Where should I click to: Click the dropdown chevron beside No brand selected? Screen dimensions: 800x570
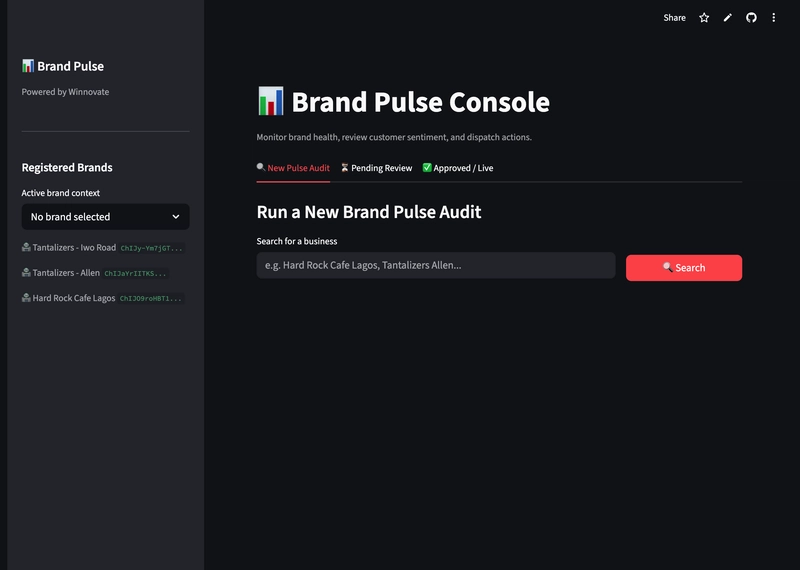pos(176,217)
